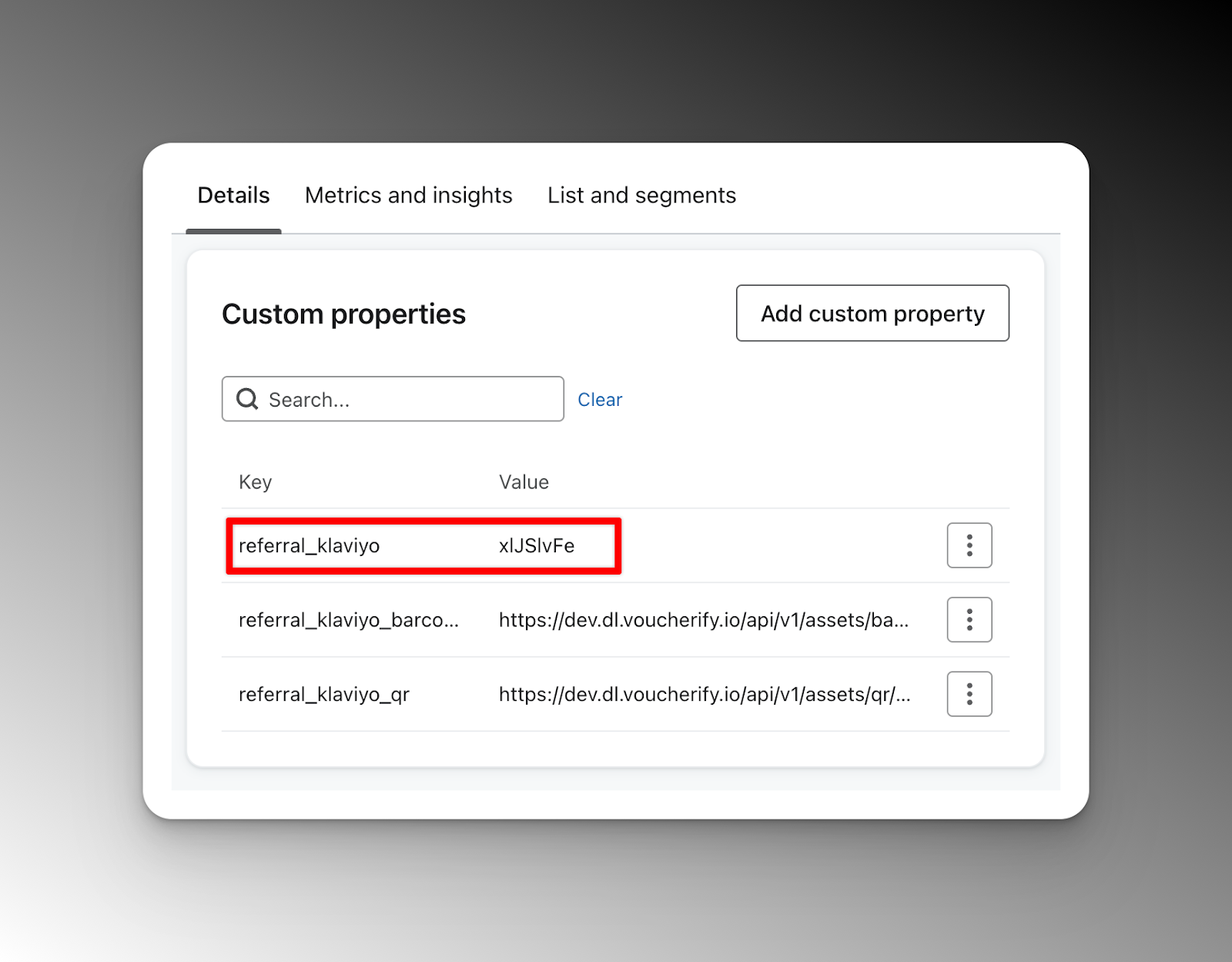Viewport: 1232px width, 962px height.
Task: Select the truncated referral_klaviyo_barco... key
Action: [348, 620]
